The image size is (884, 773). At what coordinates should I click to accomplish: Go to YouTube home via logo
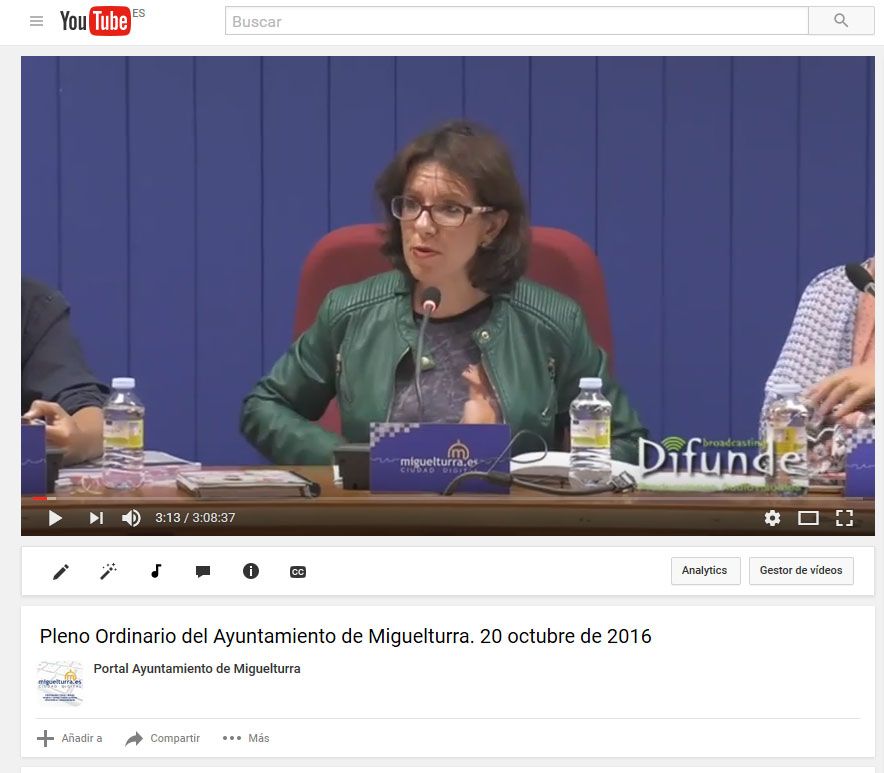pos(95,21)
